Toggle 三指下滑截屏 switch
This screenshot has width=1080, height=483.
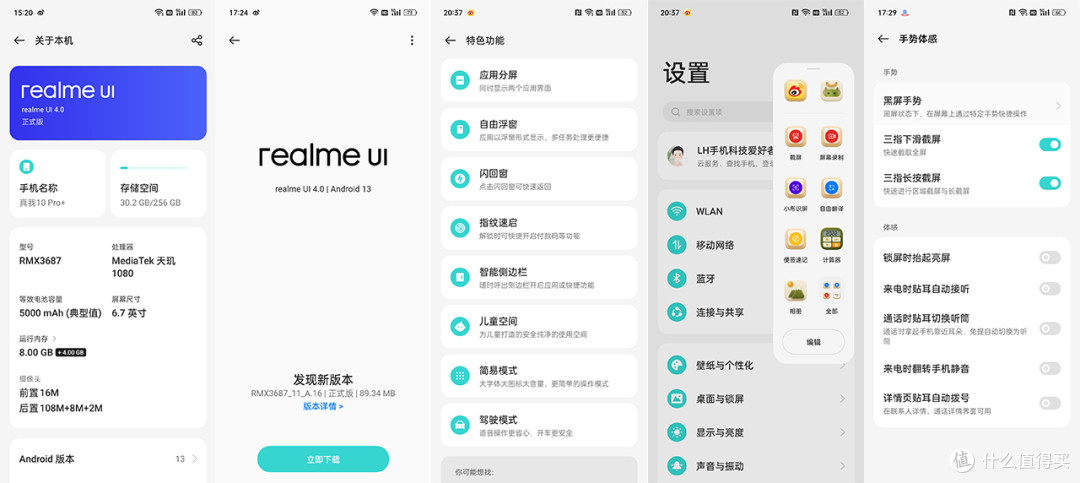pos(1050,144)
